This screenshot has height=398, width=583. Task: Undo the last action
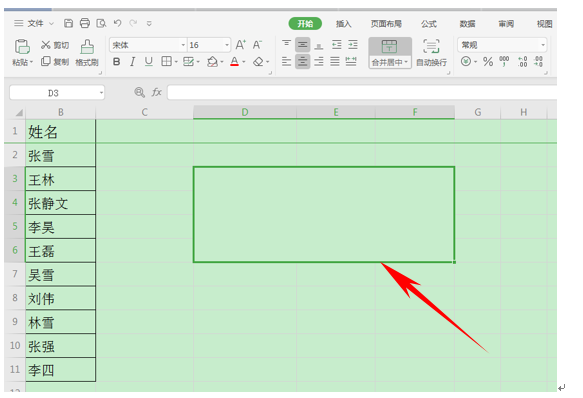(x=117, y=23)
